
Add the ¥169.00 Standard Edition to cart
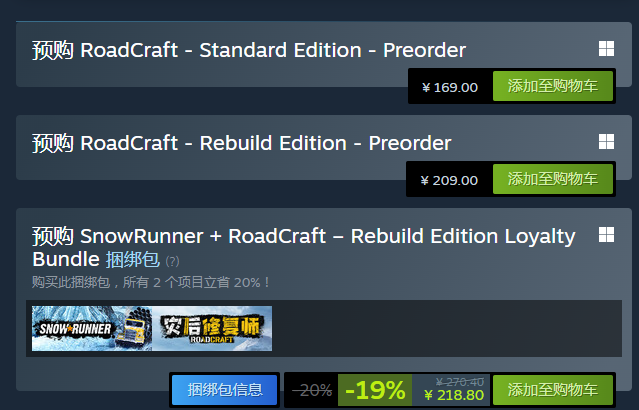coord(553,86)
